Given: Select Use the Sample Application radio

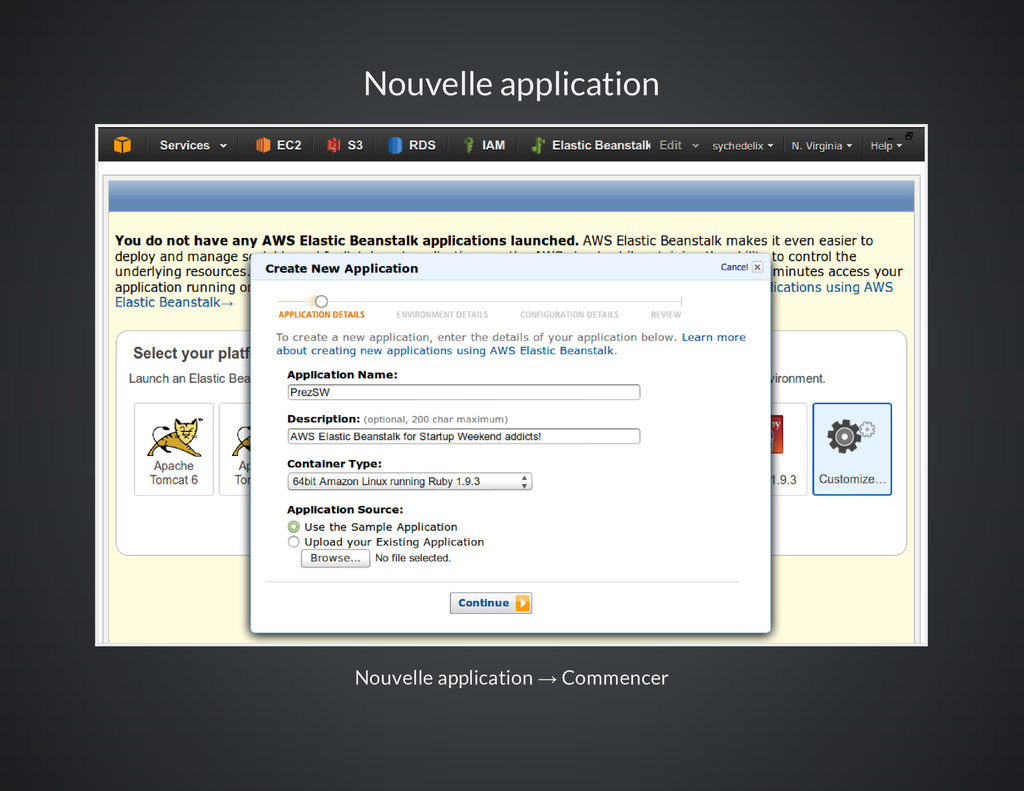Looking at the screenshot, I should coord(294,526).
